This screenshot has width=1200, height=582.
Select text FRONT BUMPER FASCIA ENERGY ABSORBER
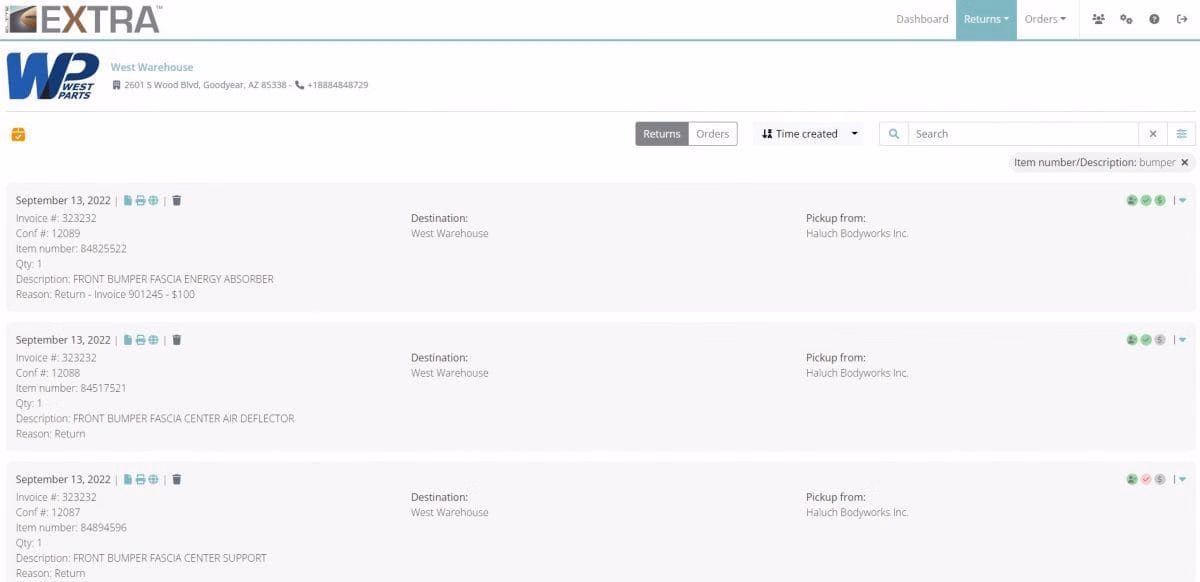pos(173,279)
